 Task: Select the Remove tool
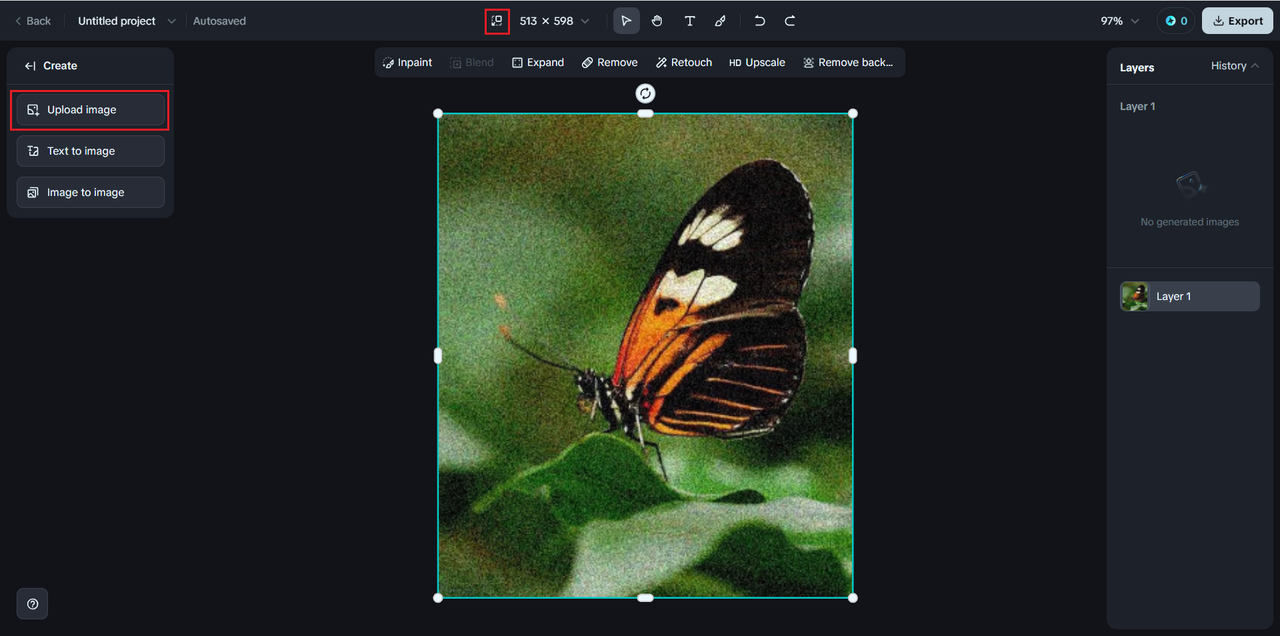[609, 62]
